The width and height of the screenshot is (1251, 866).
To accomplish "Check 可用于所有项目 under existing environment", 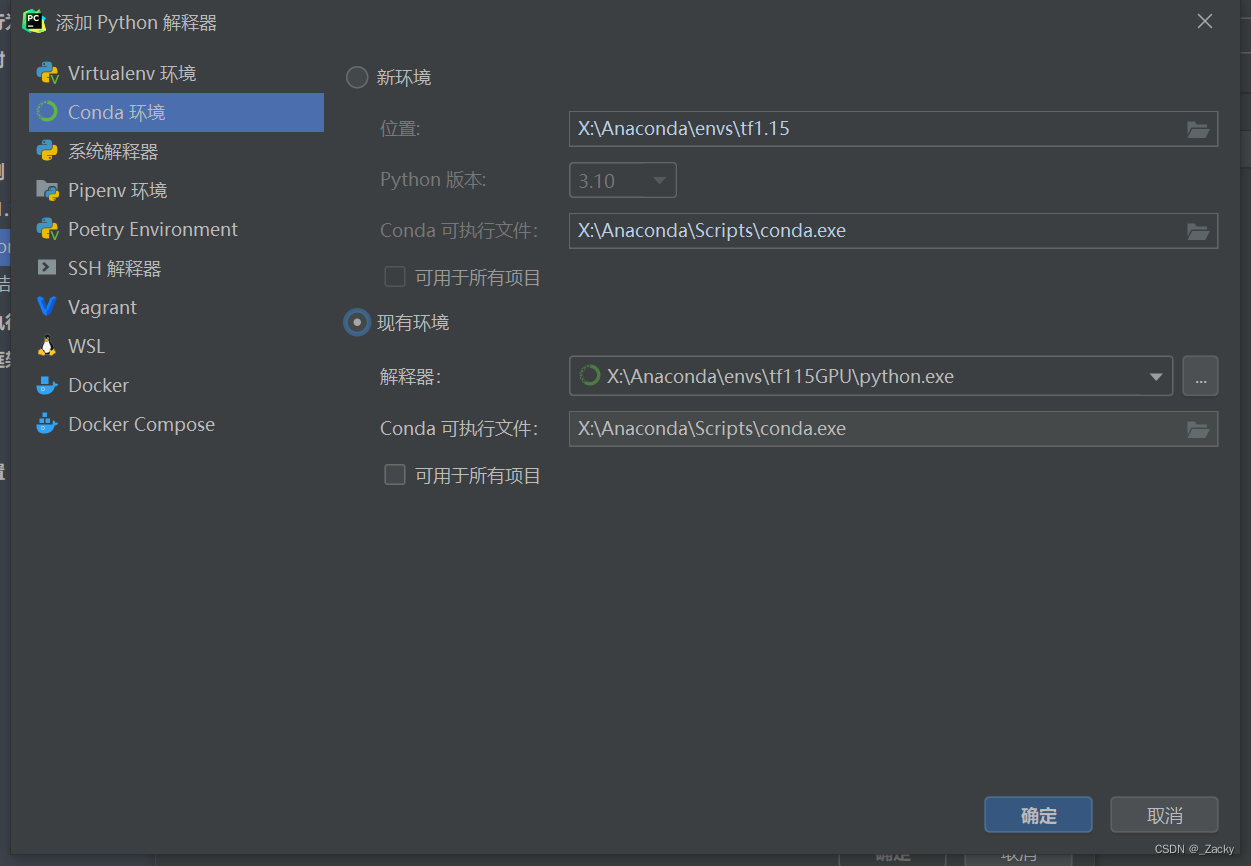I will [395, 475].
